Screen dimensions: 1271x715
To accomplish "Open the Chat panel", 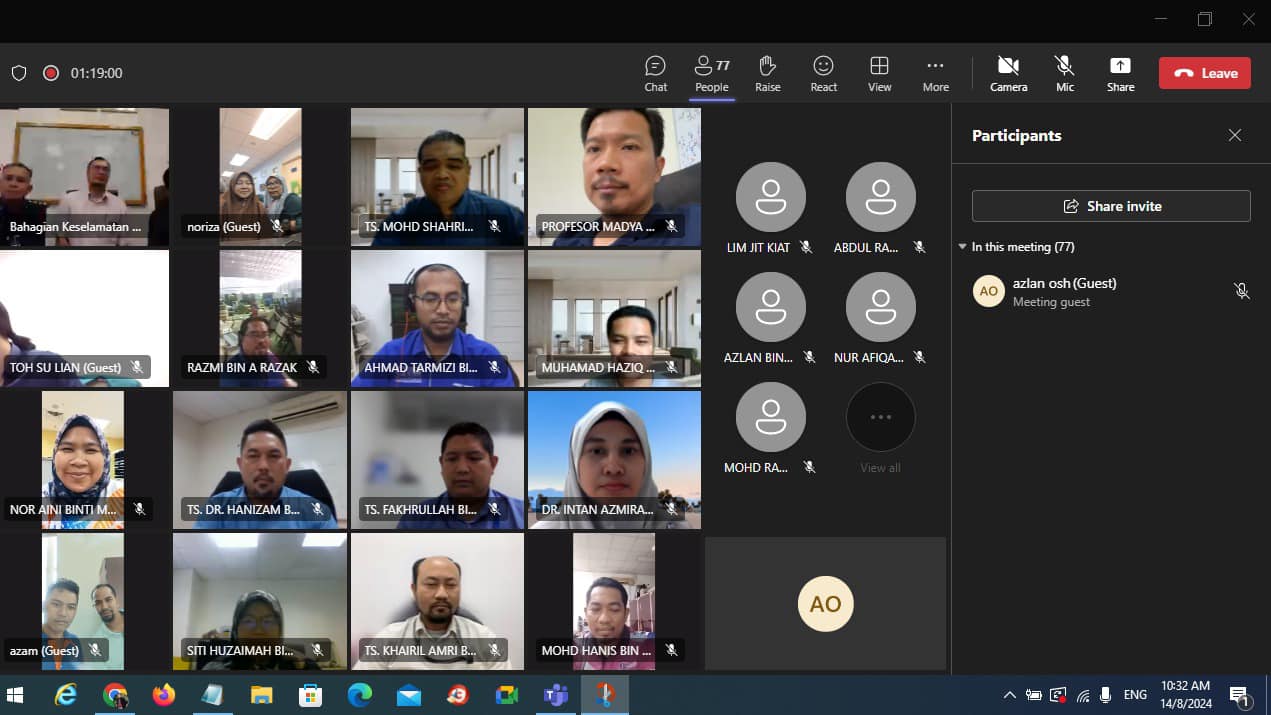I will [x=655, y=73].
